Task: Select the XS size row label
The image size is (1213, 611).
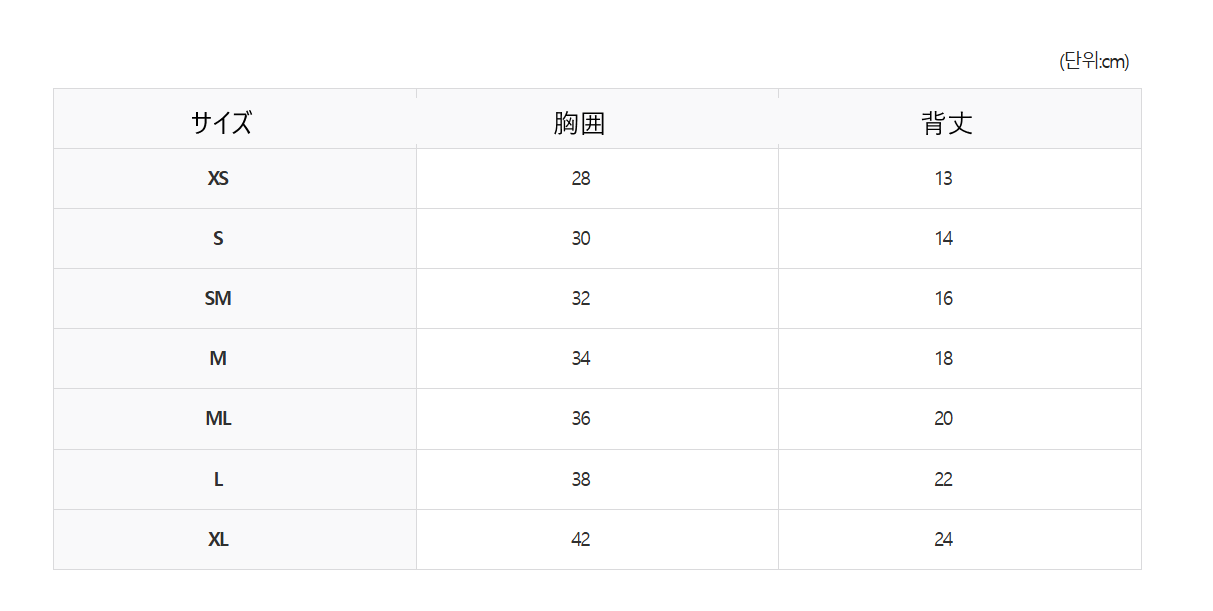Action: 218,179
